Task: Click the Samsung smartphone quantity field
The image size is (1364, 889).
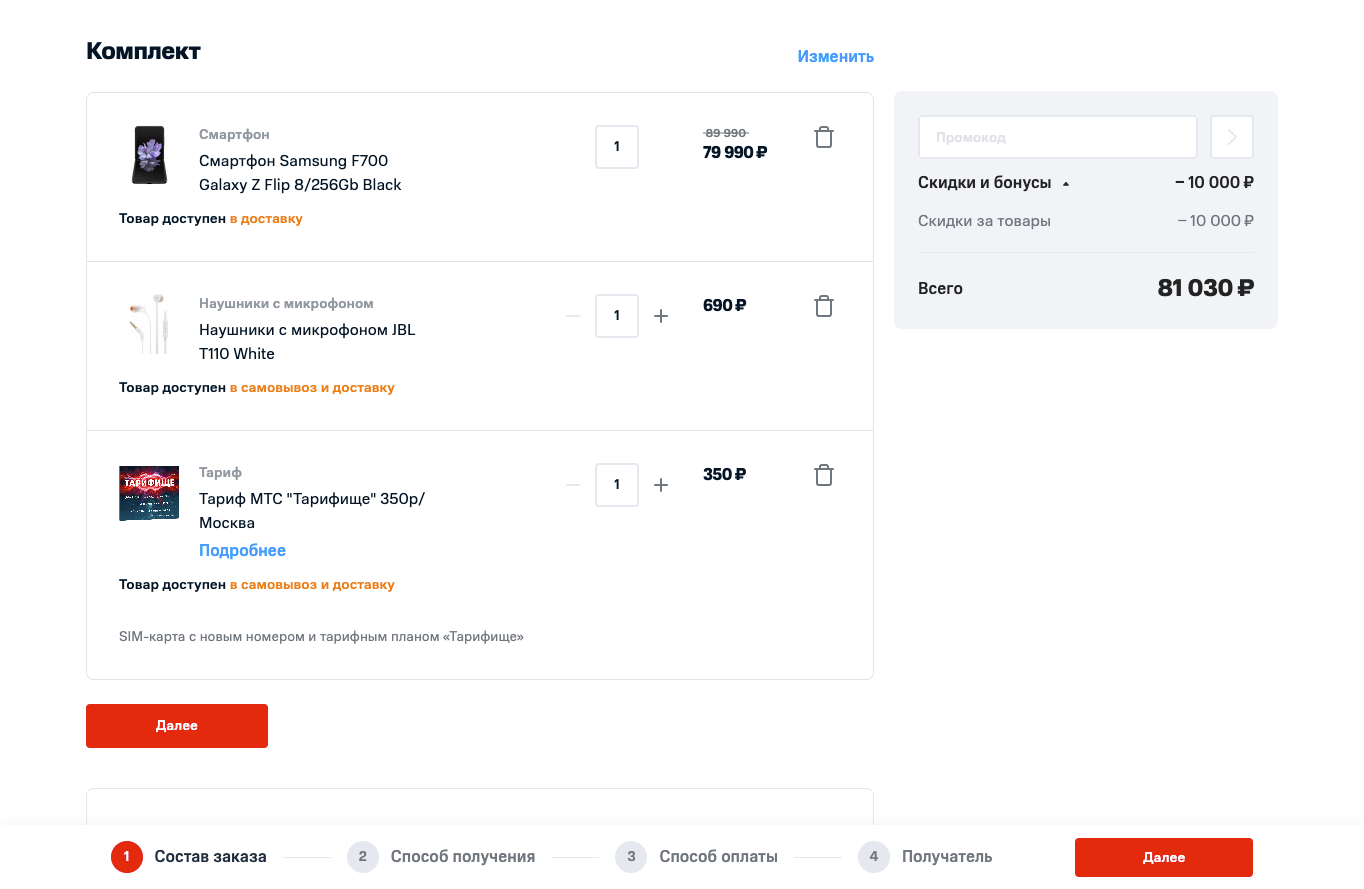Action: click(x=617, y=147)
